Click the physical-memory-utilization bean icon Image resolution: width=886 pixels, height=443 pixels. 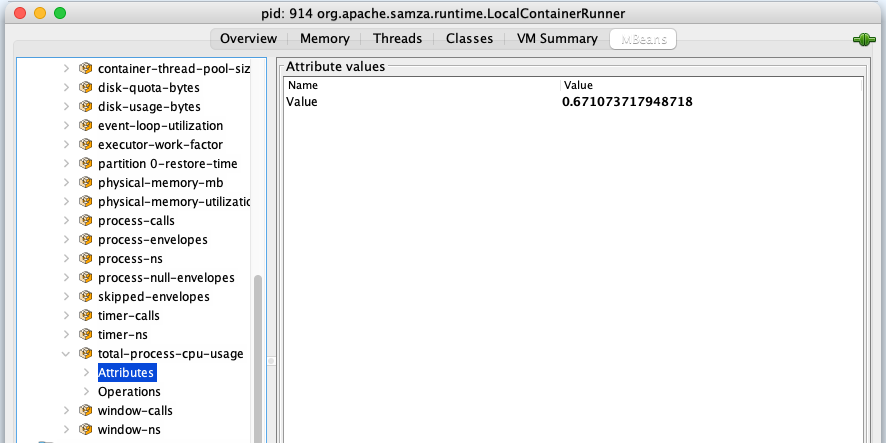pyautogui.click(x=85, y=201)
